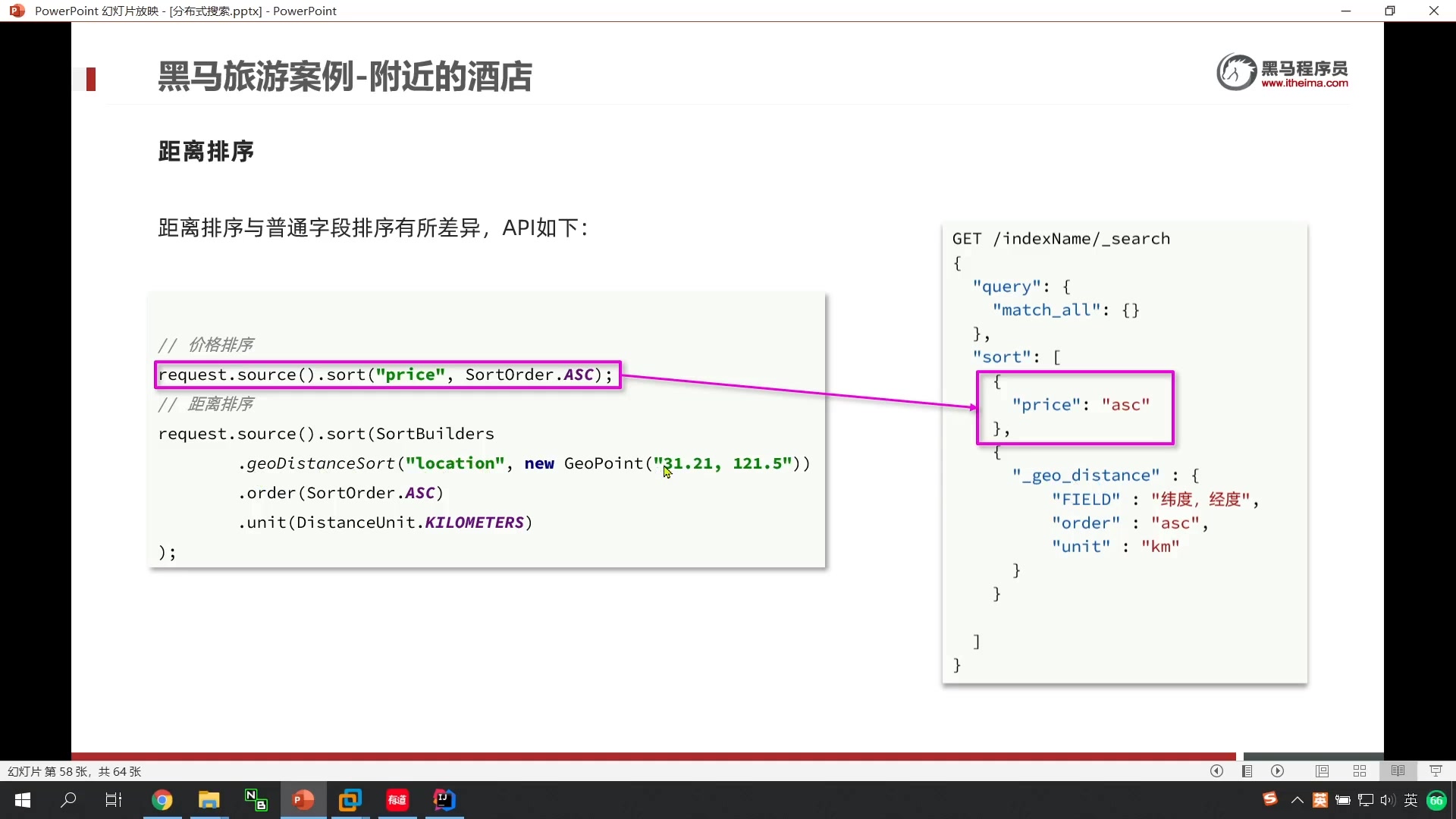Click the VMware taskbar icon

pyautogui.click(x=350, y=800)
